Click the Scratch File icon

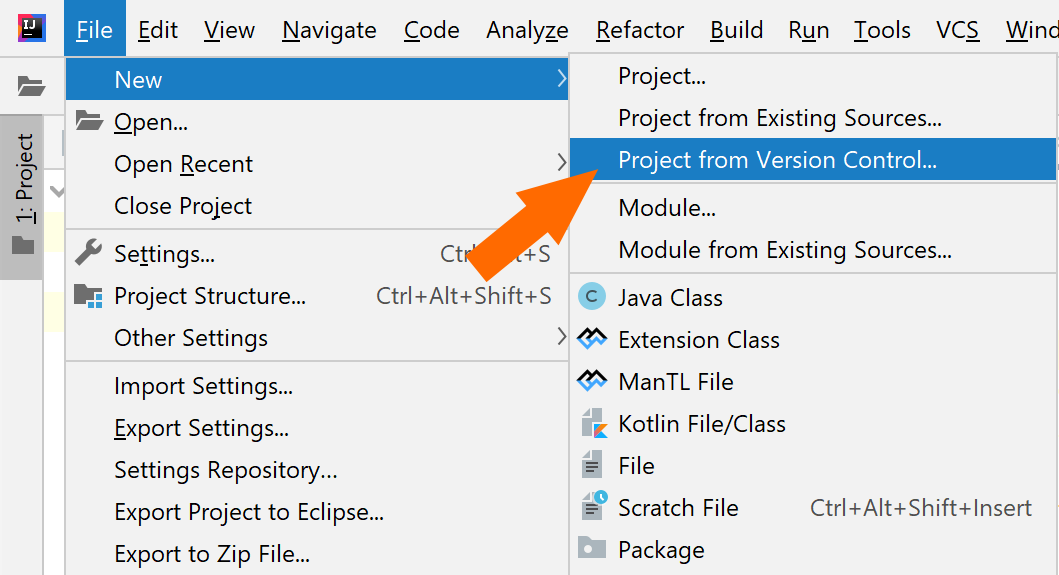[593, 506]
